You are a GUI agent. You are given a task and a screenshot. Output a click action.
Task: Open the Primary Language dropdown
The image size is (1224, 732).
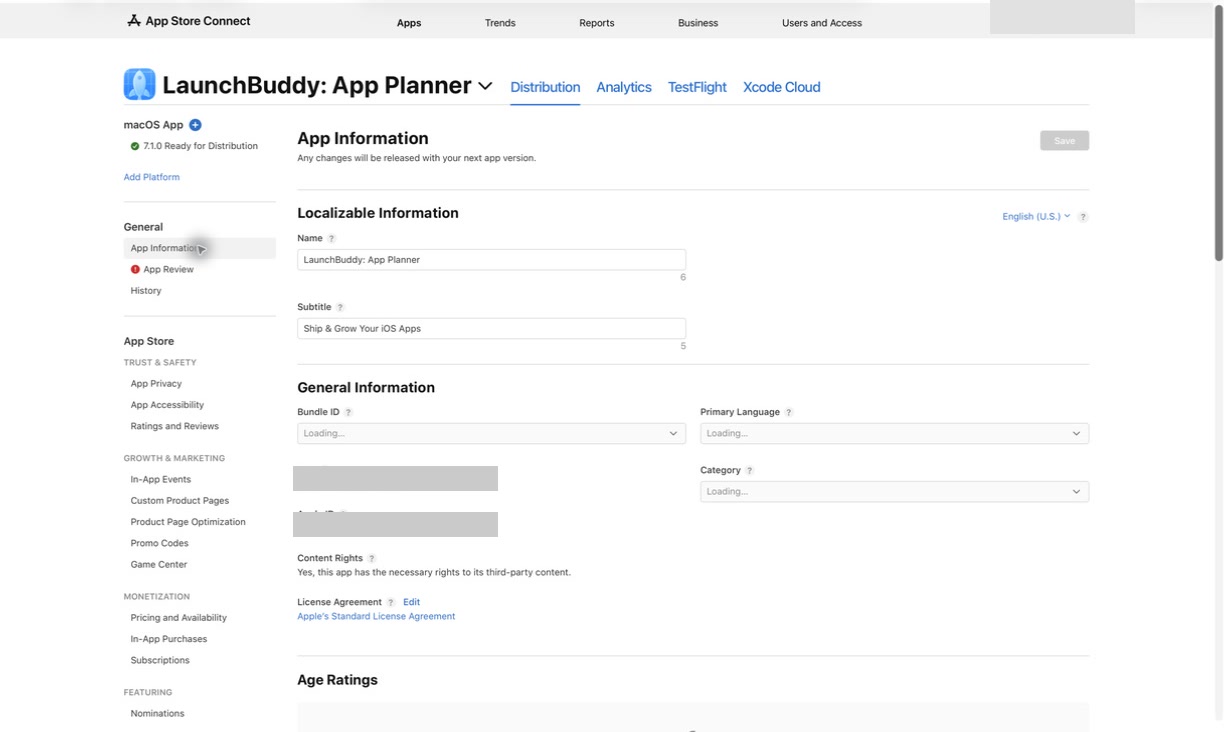click(x=894, y=433)
